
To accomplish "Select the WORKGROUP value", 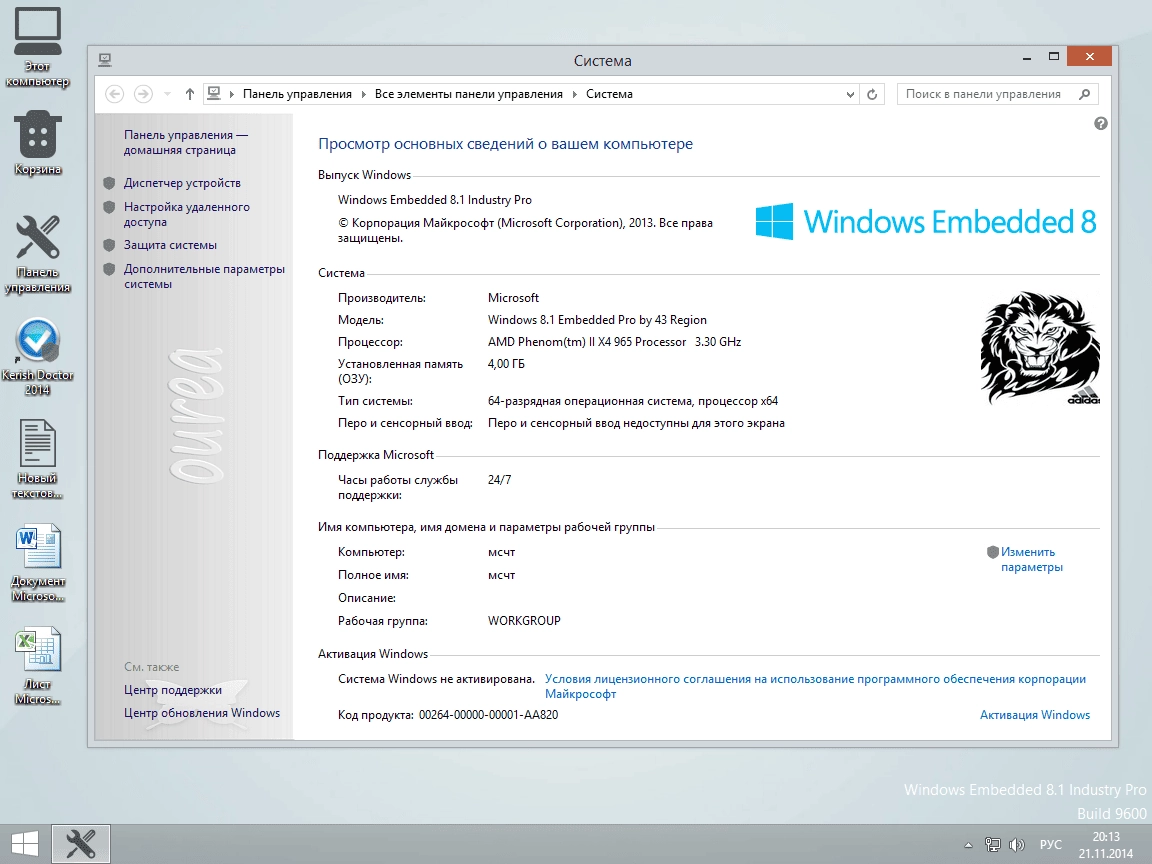I will 524,621.
